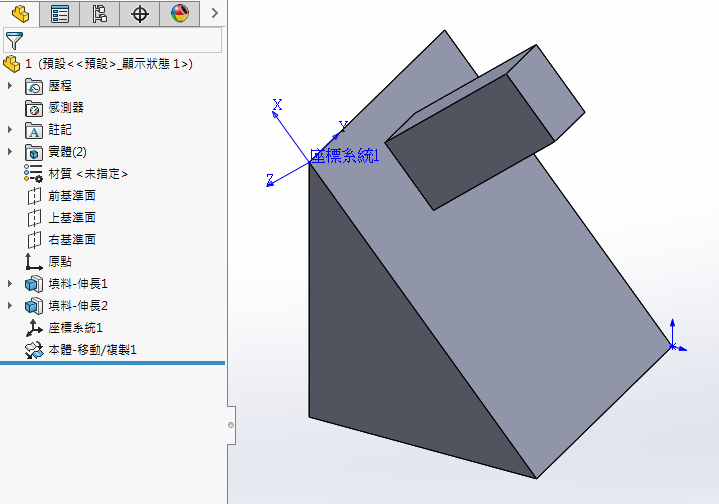Click the 上基準面 plane icon
The width and height of the screenshot is (719, 504).
pyautogui.click(x=33, y=218)
